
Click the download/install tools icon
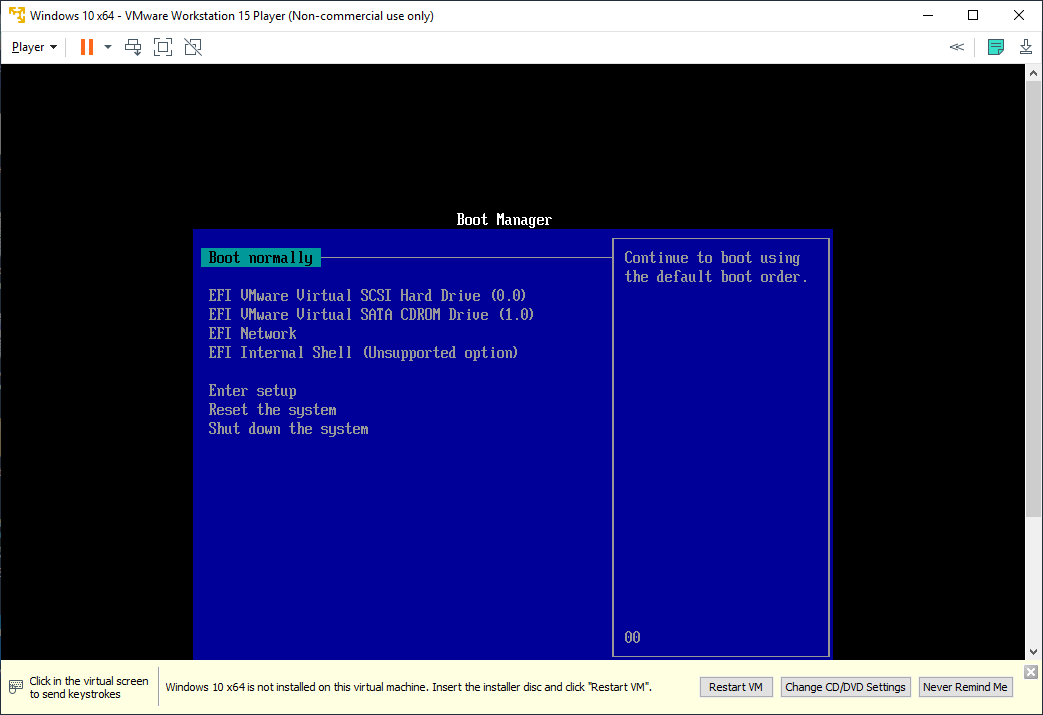1026,47
